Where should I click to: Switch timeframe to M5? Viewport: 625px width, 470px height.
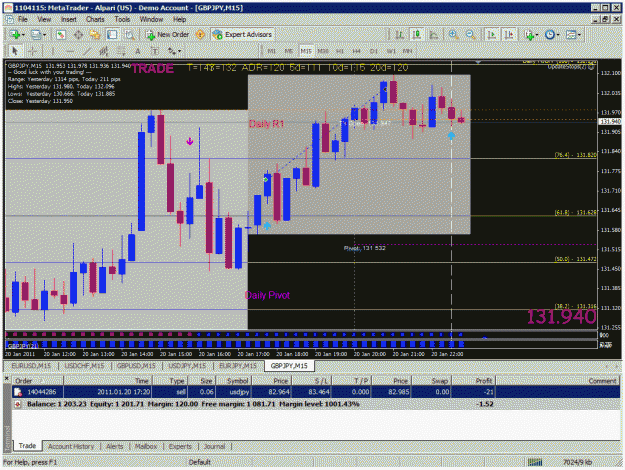pyautogui.click(x=289, y=51)
